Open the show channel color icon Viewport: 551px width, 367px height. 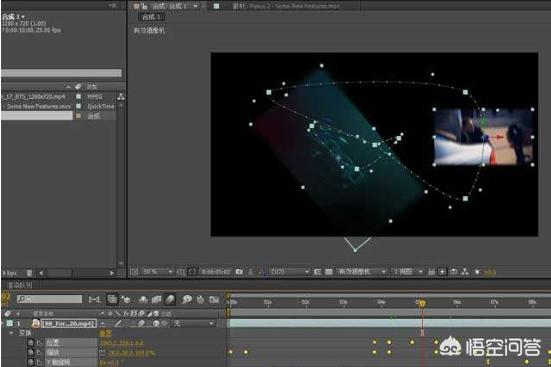[261, 272]
